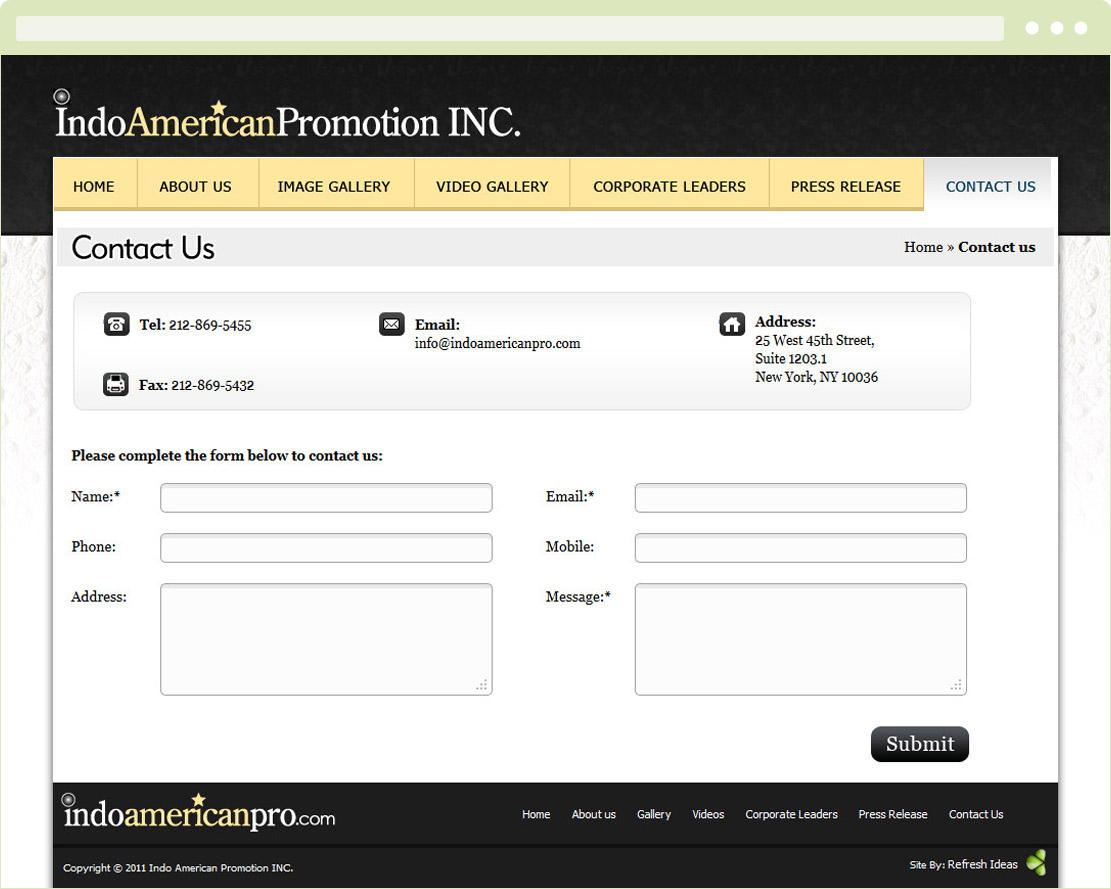Click inside the Message text area
The width and height of the screenshot is (1111, 889).
pyautogui.click(x=800, y=639)
